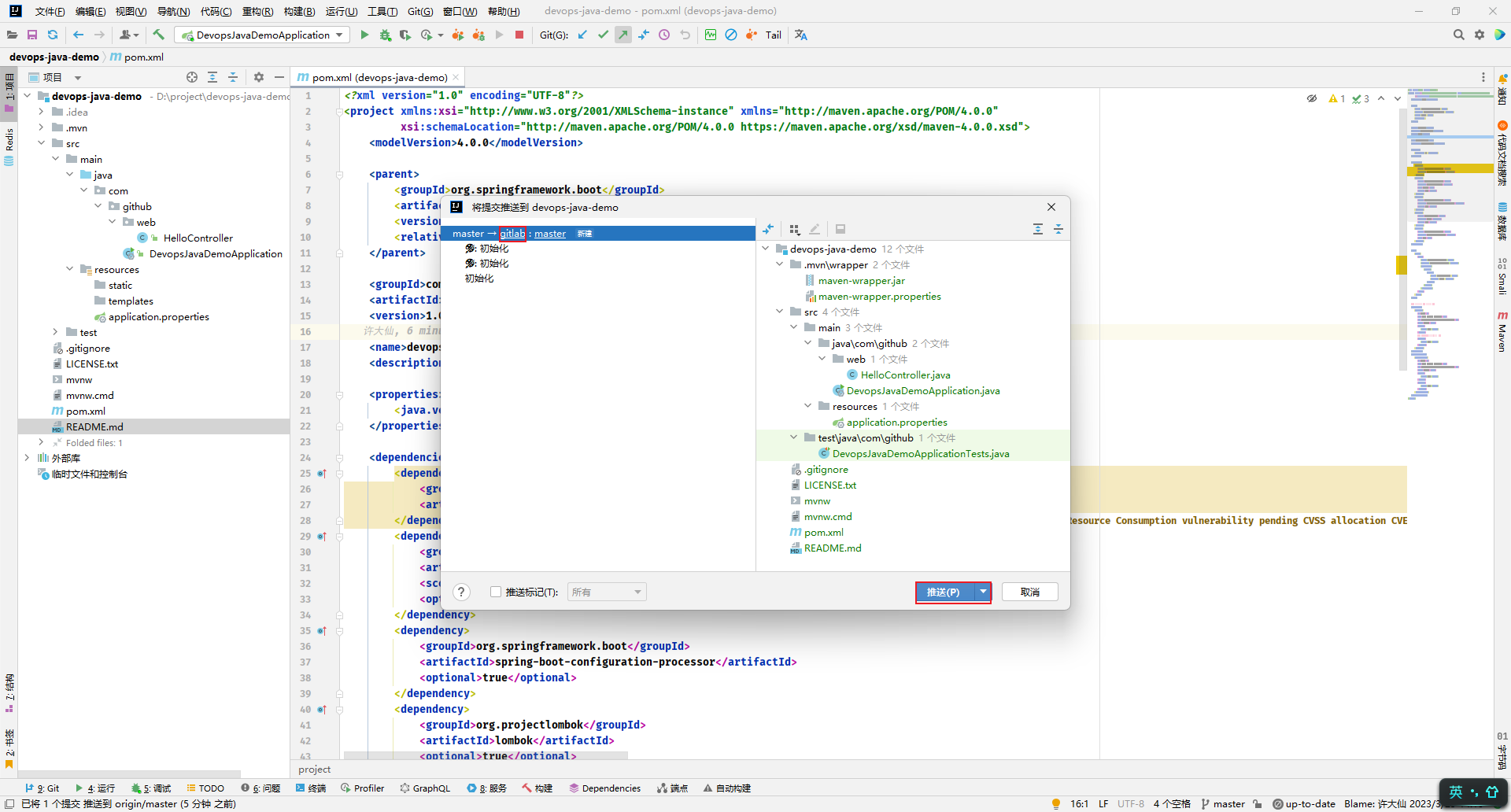The height and width of the screenshot is (812, 1511).
Task: Click the 推送(P) push button
Action: pyautogui.click(x=944, y=592)
